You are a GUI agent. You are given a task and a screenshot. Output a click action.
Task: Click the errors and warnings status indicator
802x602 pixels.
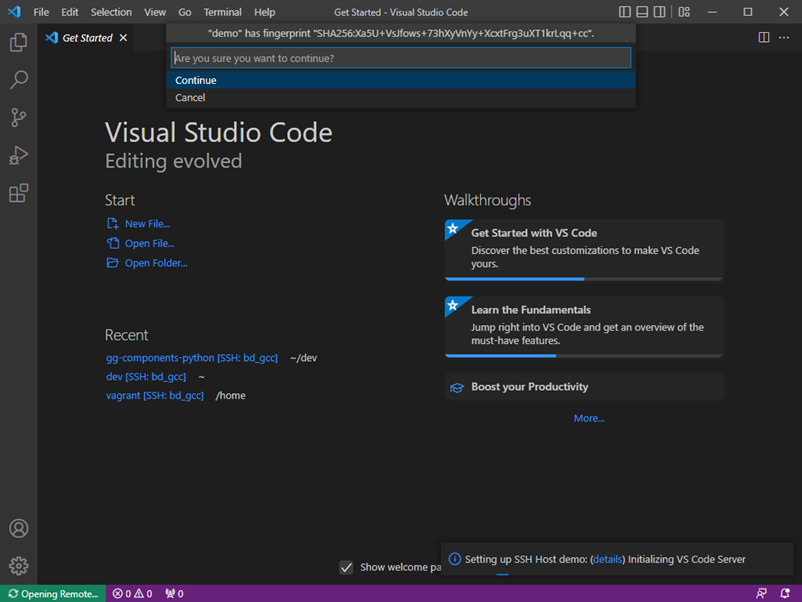pyautogui.click(x=132, y=594)
